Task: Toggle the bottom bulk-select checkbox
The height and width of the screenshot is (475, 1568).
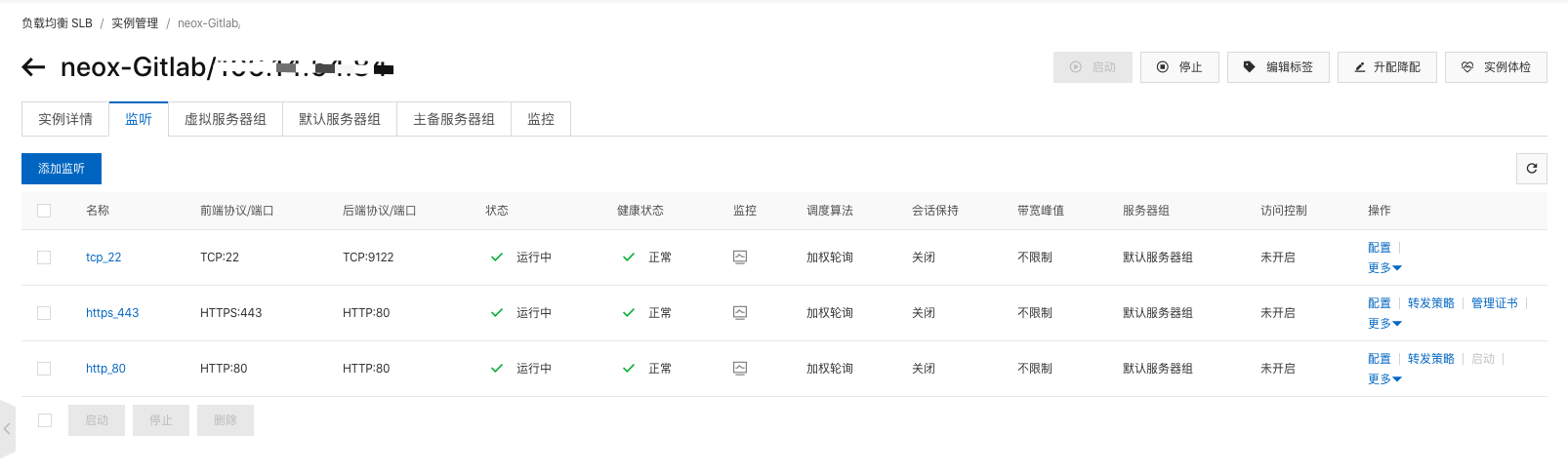Action: pos(45,420)
